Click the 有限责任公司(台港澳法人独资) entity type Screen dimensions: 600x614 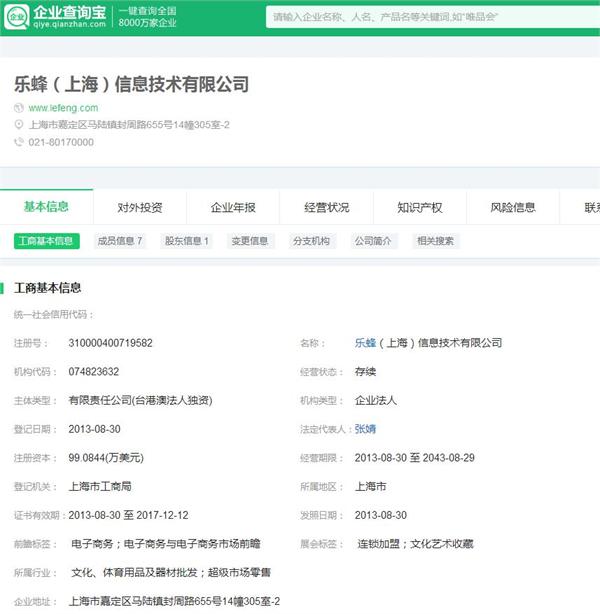(x=140, y=400)
